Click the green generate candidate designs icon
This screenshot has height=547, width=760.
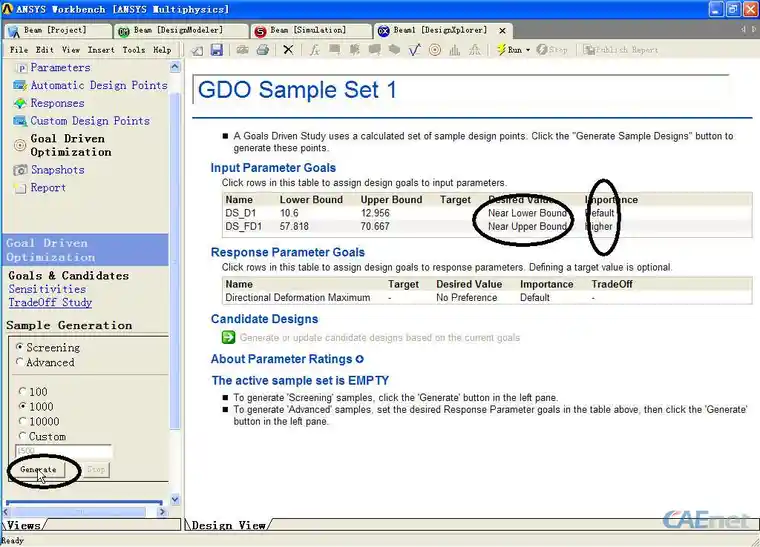click(x=228, y=337)
